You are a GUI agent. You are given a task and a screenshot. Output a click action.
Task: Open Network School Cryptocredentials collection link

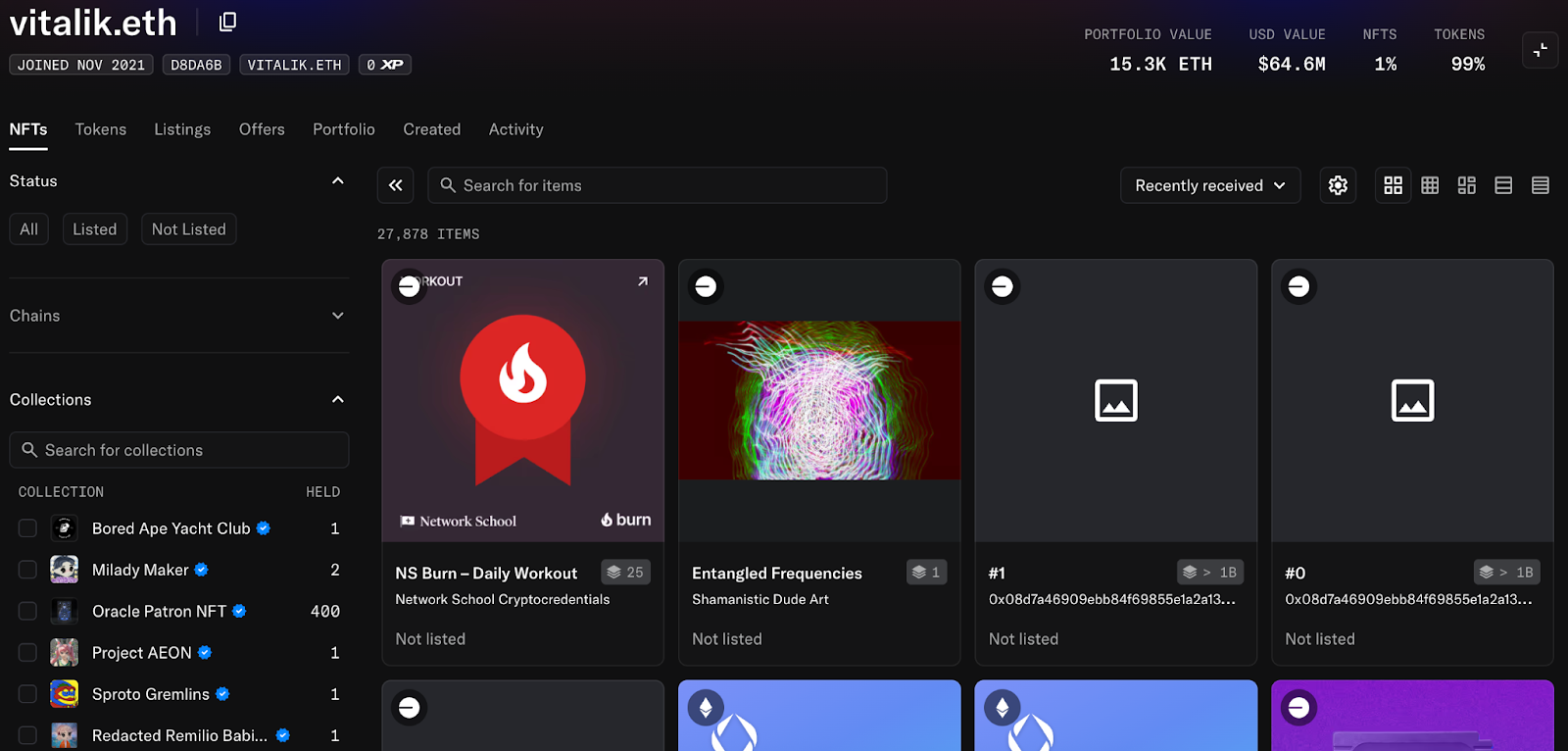tap(503, 599)
